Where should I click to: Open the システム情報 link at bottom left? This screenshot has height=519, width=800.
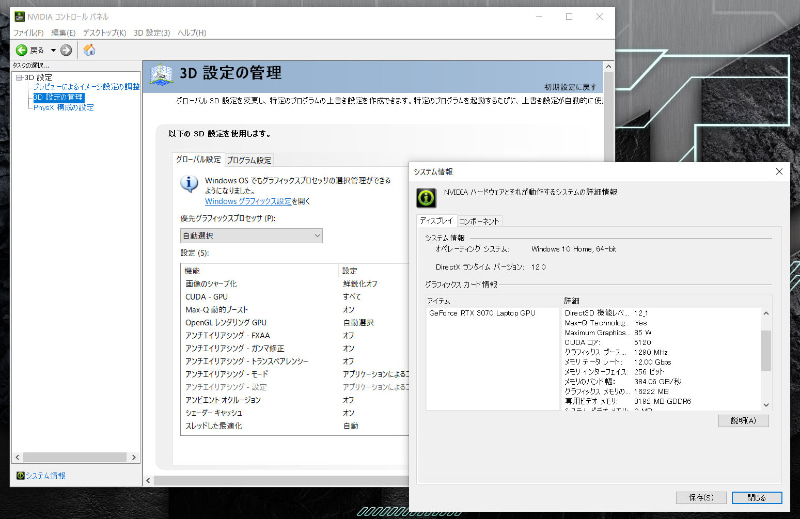(x=45, y=475)
